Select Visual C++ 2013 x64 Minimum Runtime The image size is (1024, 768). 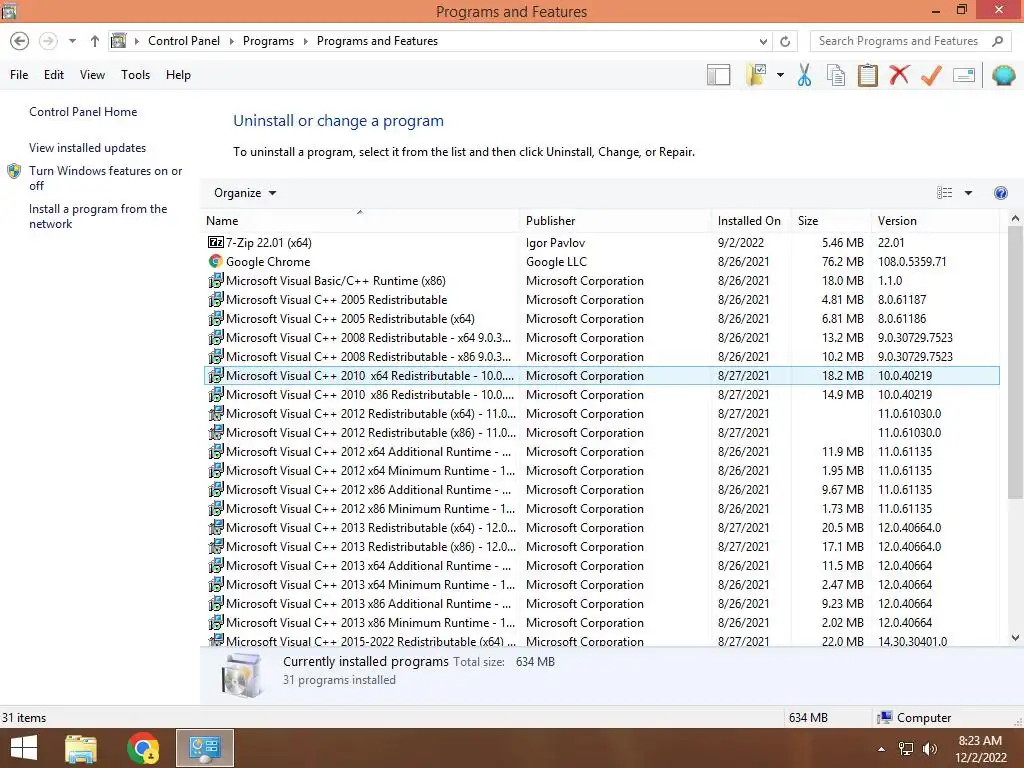point(602,585)
